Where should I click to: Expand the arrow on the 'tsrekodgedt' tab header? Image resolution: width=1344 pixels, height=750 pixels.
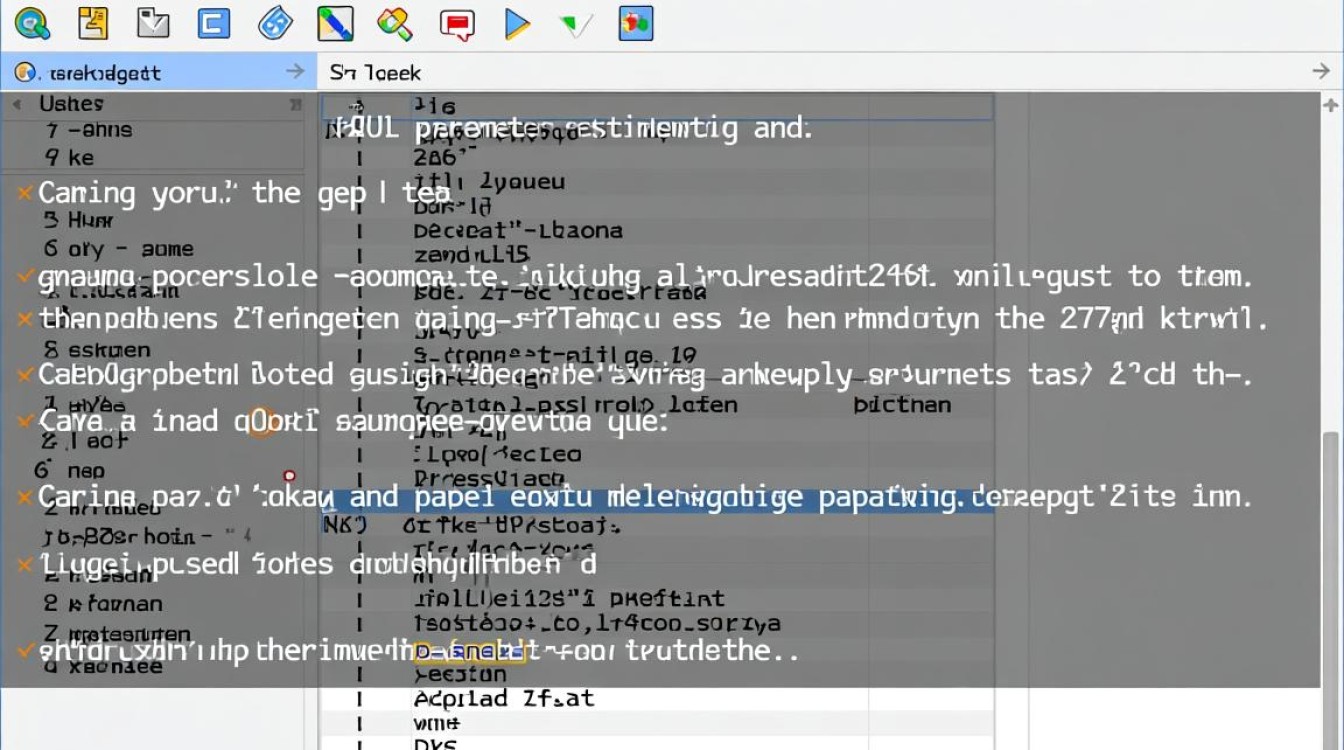(x=293, y=71)
